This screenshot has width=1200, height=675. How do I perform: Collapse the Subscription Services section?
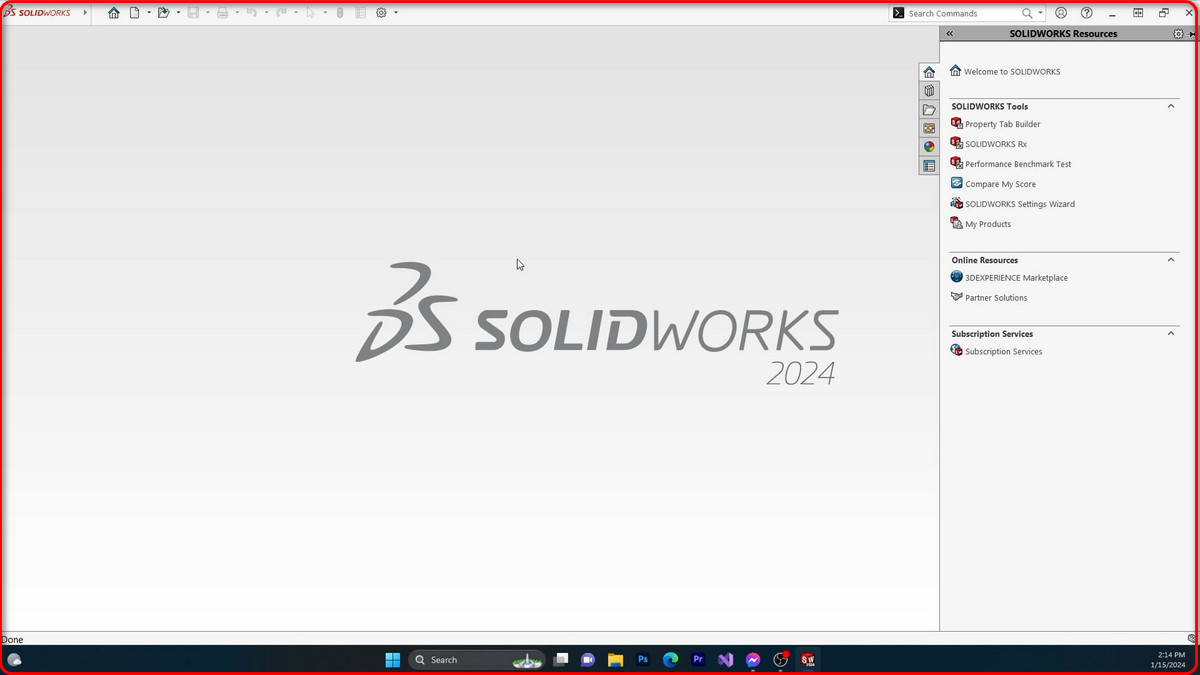point(1171,334)
